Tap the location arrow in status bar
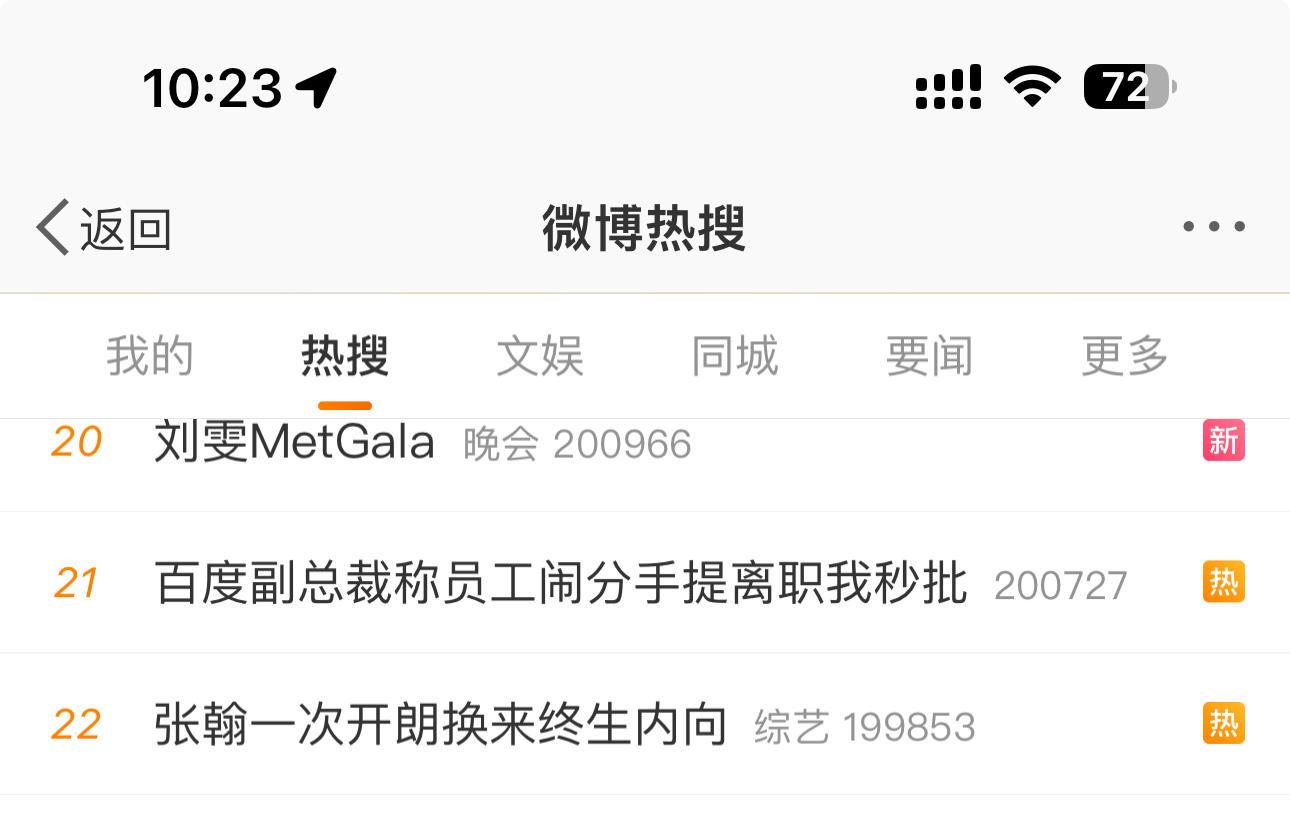Screen dimensions: 1290x815 click(317, 88)
